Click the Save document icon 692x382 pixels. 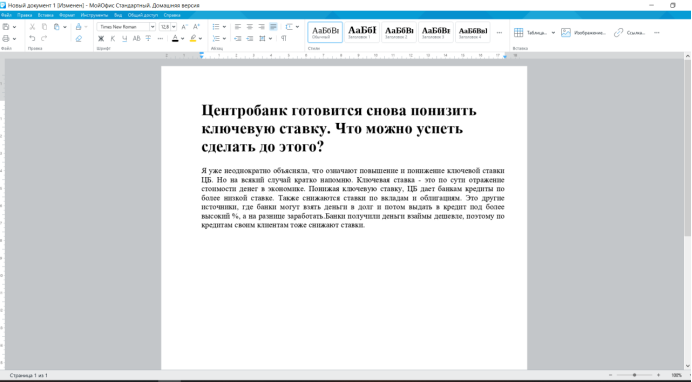(x=6, y=27)
